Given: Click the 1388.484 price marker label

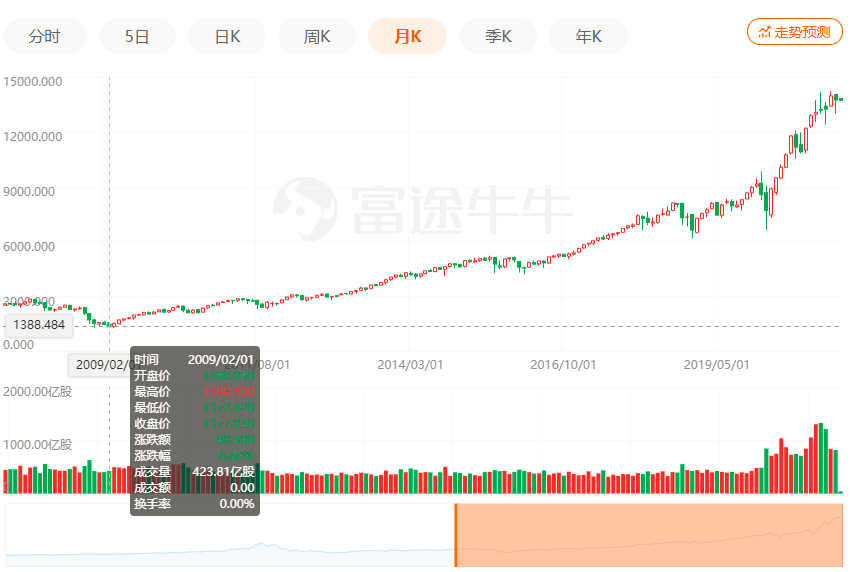Looking at the screenshot, I should [39, 325].
